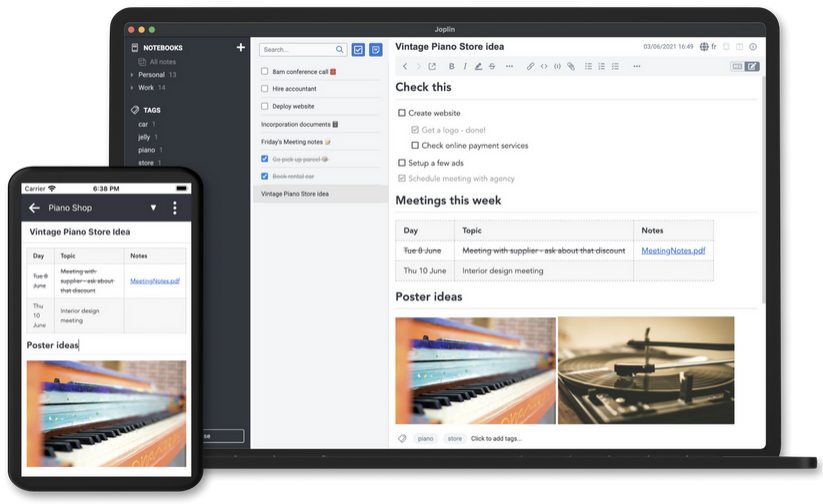Viewport: 823px width, 504px height.
Task: Add a new notebook with plus icon
Action: point(240,47)
